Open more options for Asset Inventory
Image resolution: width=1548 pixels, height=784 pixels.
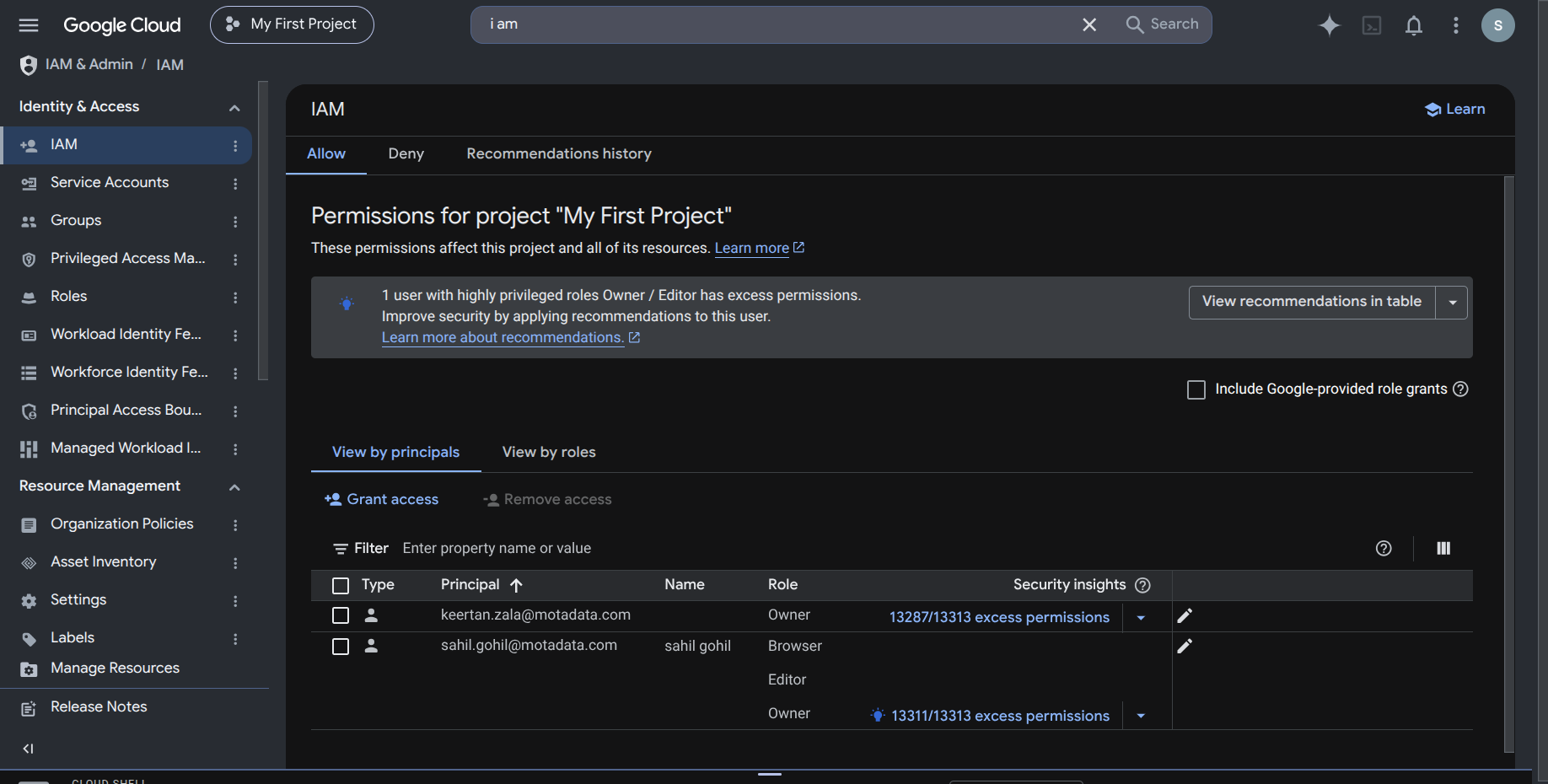point(235,562)
